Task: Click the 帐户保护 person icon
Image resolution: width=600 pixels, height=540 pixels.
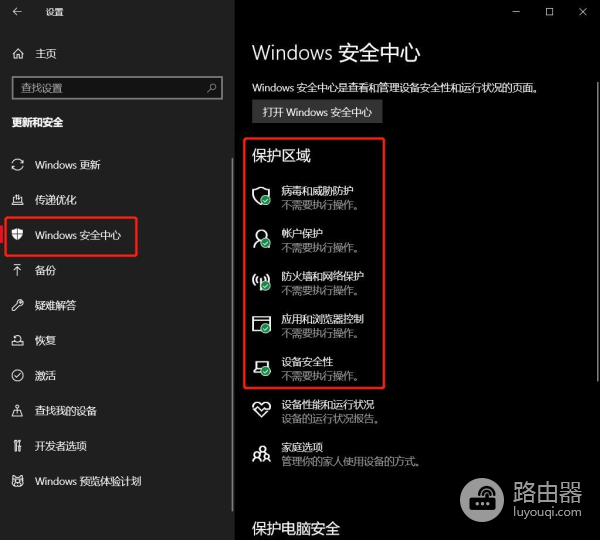Action: click(x=261, y=239)
